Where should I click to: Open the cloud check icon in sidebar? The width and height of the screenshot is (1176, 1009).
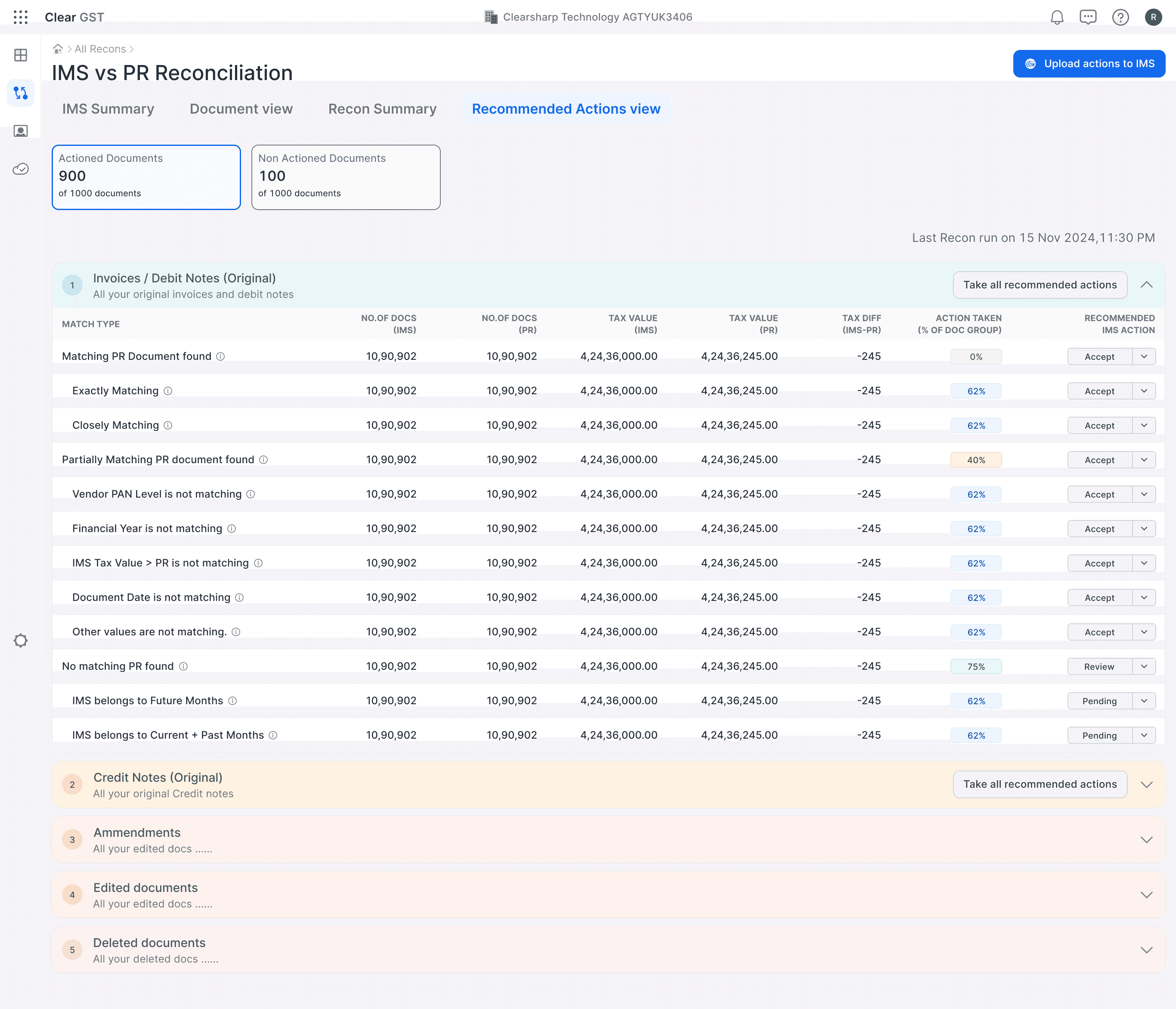point(20,169)
